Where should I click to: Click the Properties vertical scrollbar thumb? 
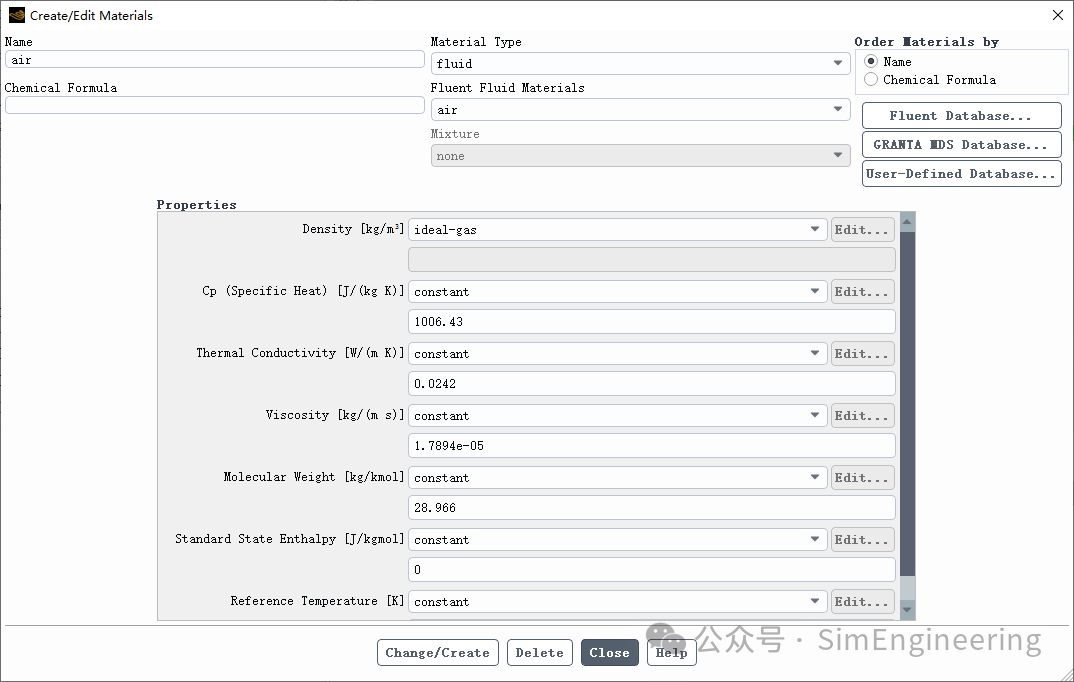[x=907, y=404]
